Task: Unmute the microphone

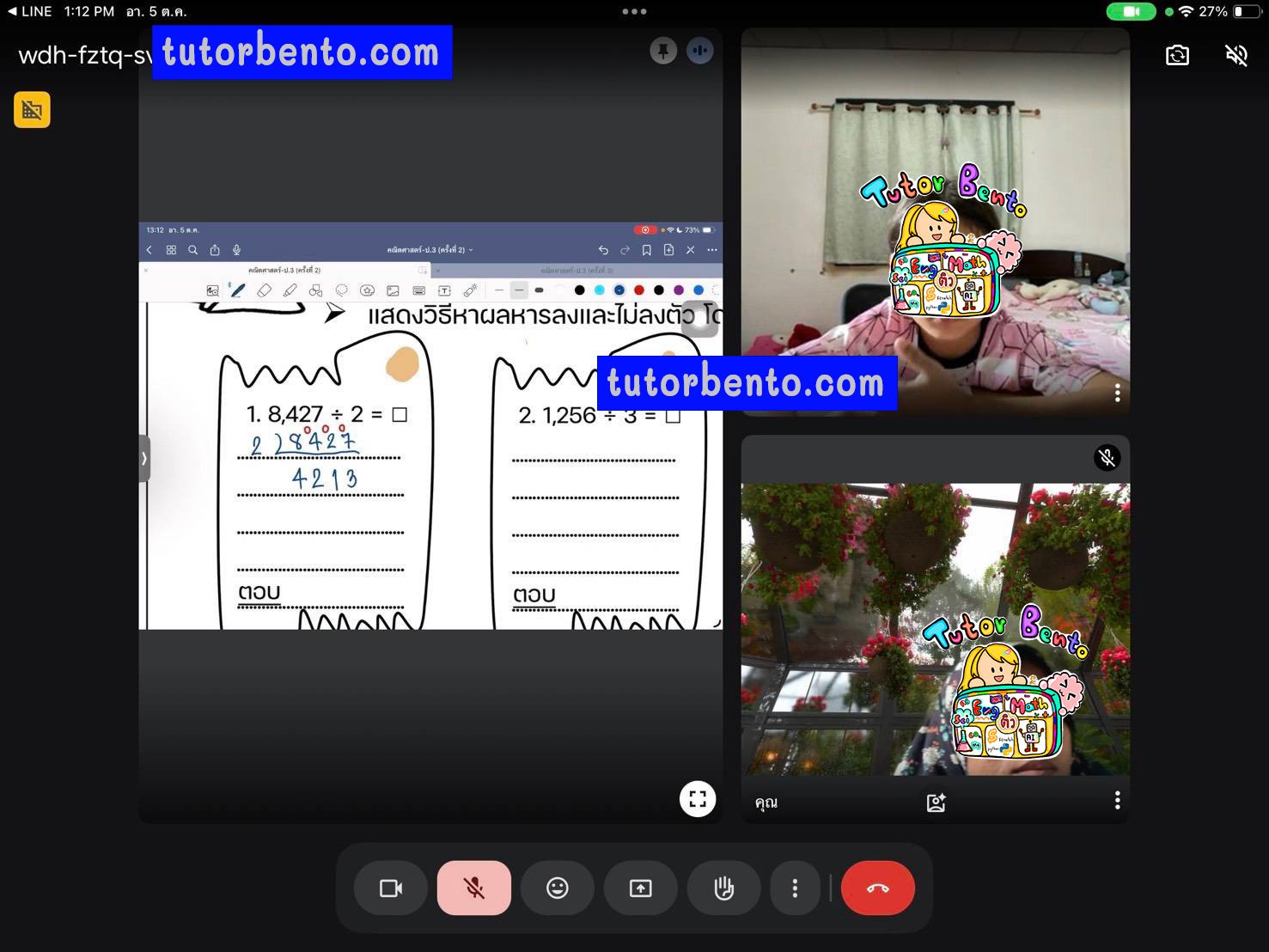Action: click(x=473, y=888)
